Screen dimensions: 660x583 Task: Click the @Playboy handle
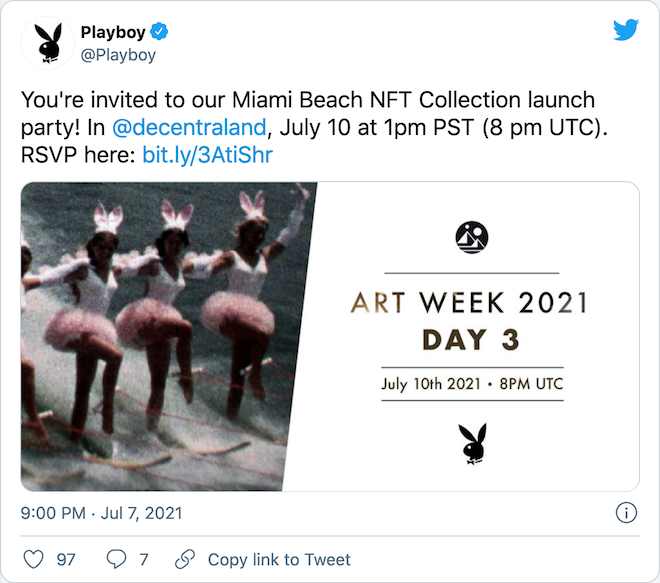118,55
